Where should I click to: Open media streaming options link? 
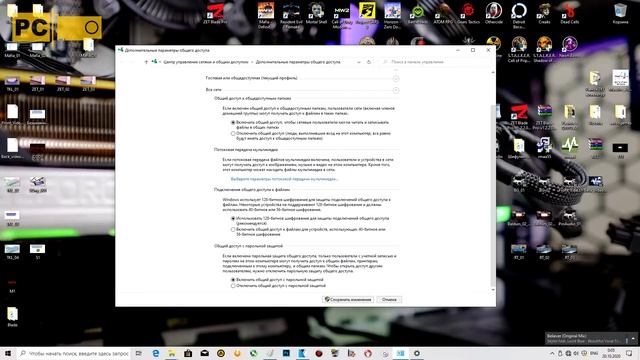point(284,179)
